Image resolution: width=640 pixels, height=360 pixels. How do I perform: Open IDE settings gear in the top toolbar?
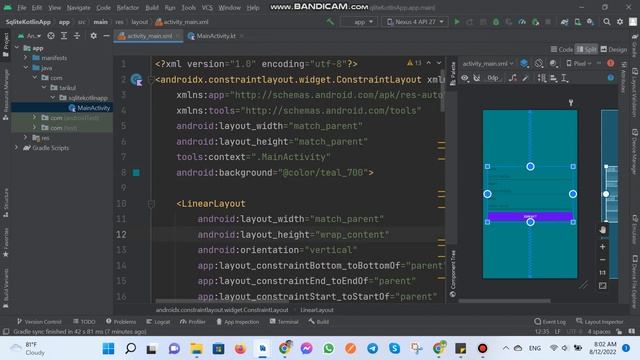[620, 22]
